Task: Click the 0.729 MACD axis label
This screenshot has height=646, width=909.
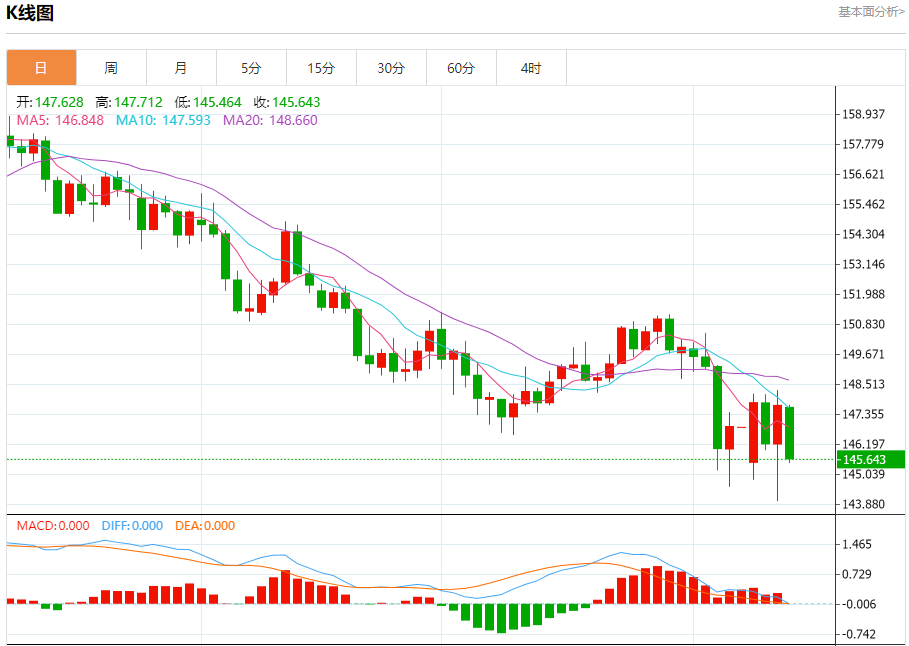Action: click(857, 574)
